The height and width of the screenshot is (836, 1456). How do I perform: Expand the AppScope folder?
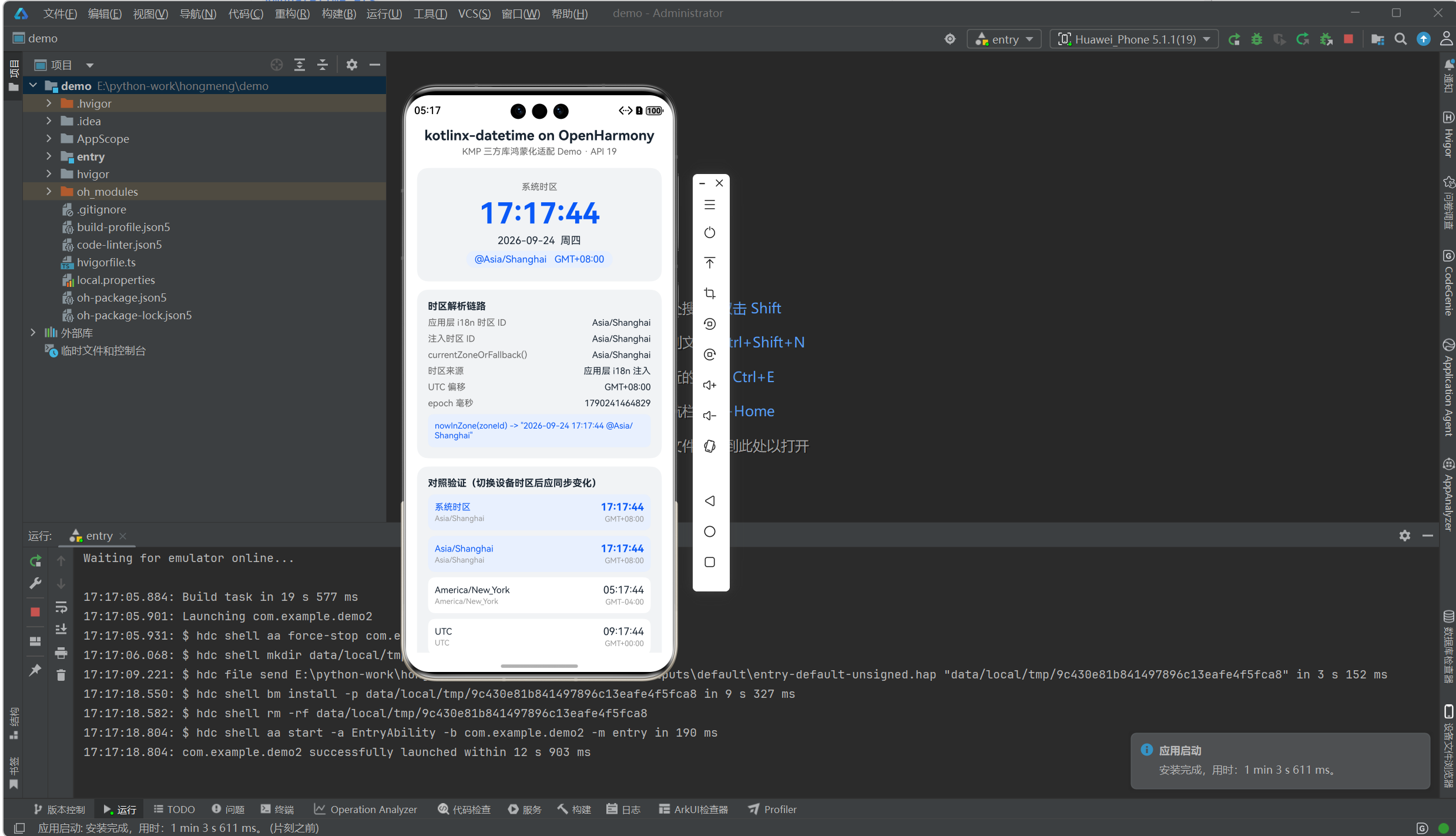(x=49, y=139)
